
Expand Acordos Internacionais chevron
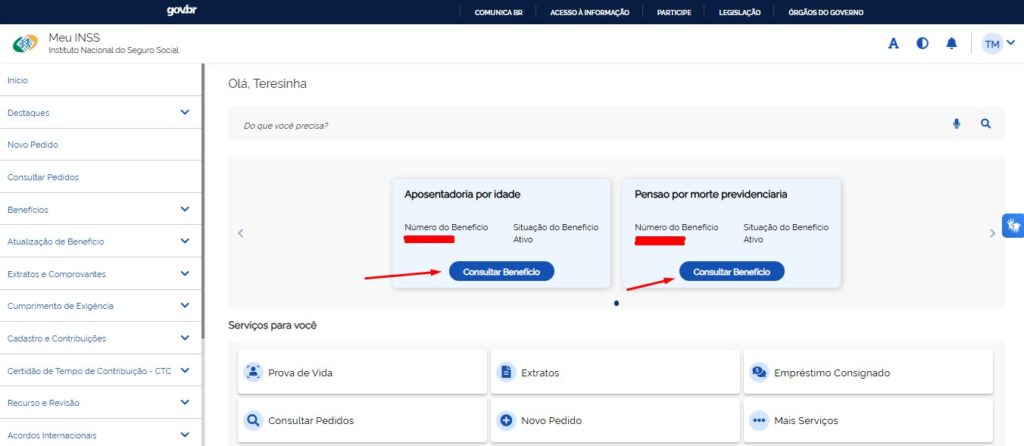pyautogui.click(x=185, y=434)
